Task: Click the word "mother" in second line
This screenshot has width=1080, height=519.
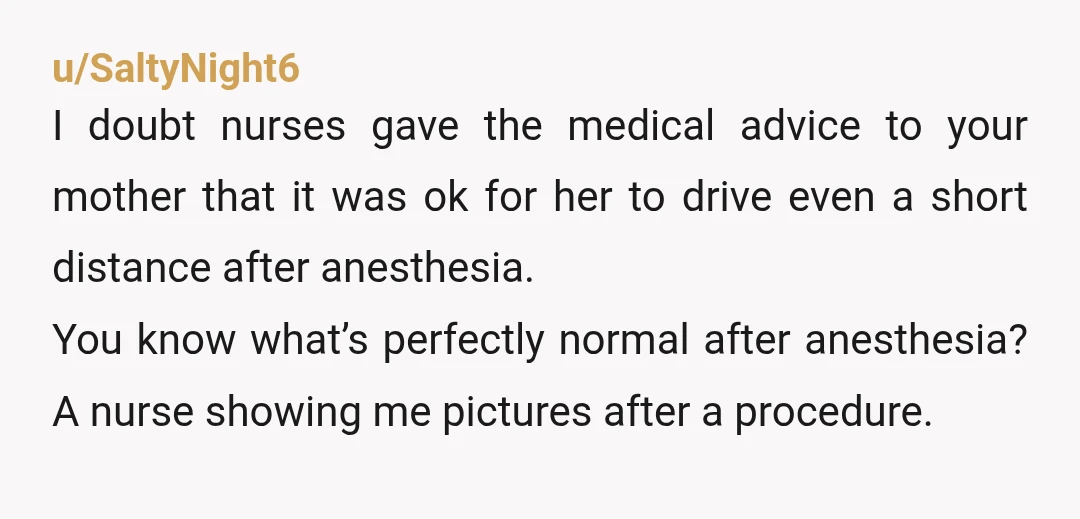Action: coord(118,197)
